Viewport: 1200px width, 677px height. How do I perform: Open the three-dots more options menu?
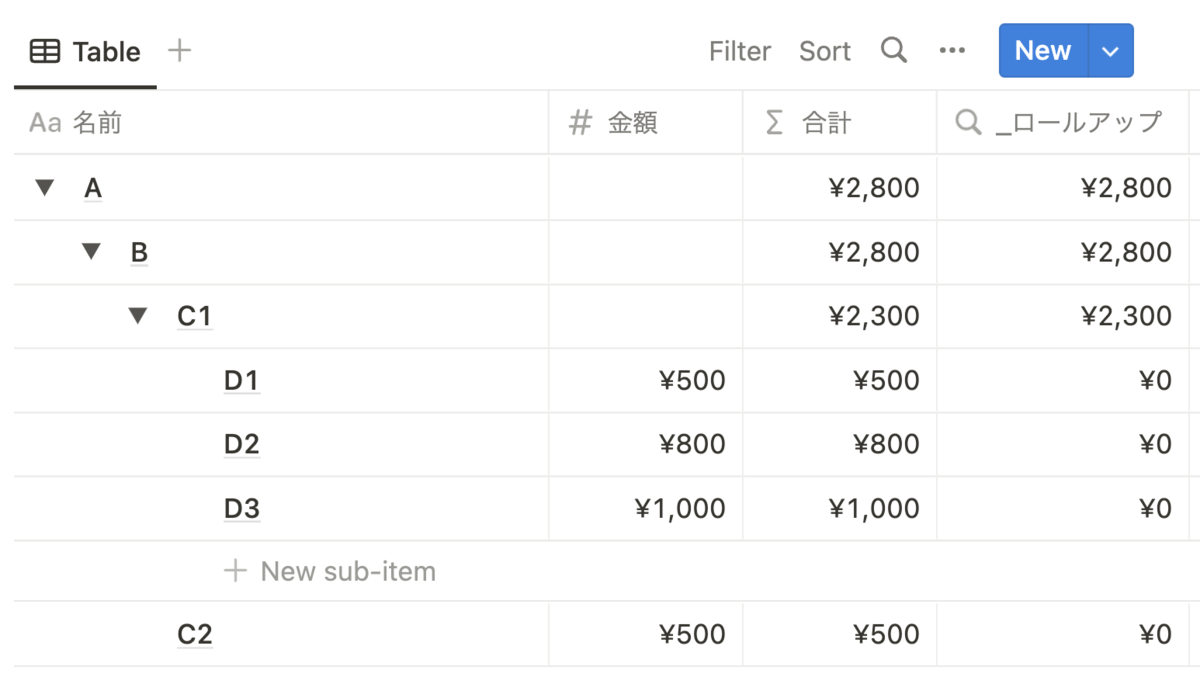point(952,50)
